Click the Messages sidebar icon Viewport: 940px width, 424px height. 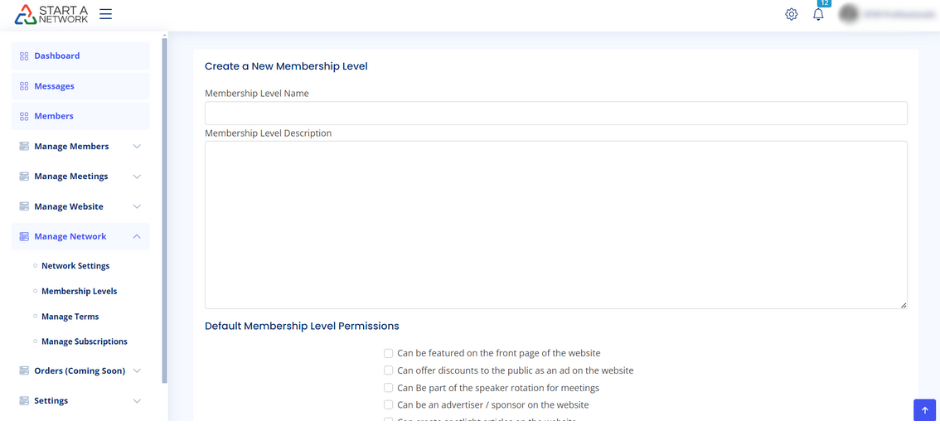click(x=24, y=86)
